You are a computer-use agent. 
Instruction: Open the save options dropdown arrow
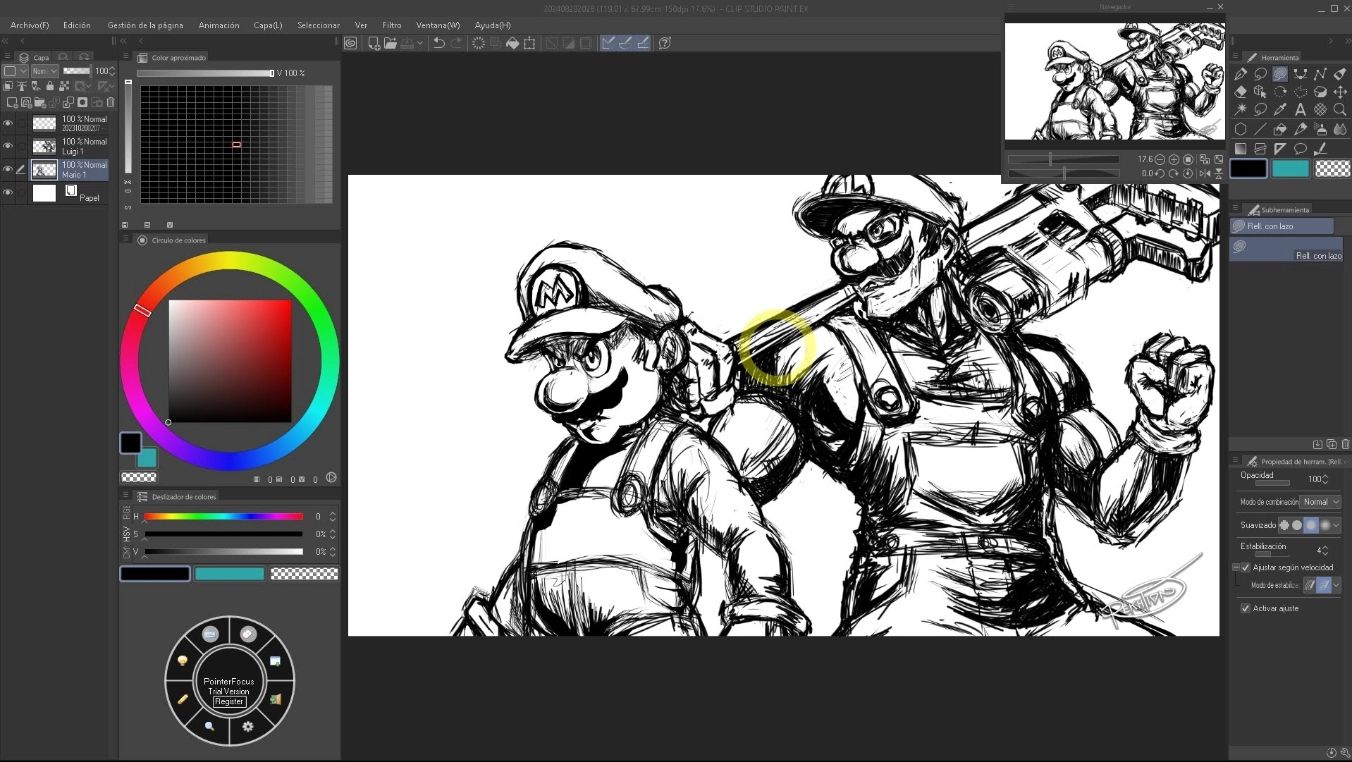click(x=420, y=43)
